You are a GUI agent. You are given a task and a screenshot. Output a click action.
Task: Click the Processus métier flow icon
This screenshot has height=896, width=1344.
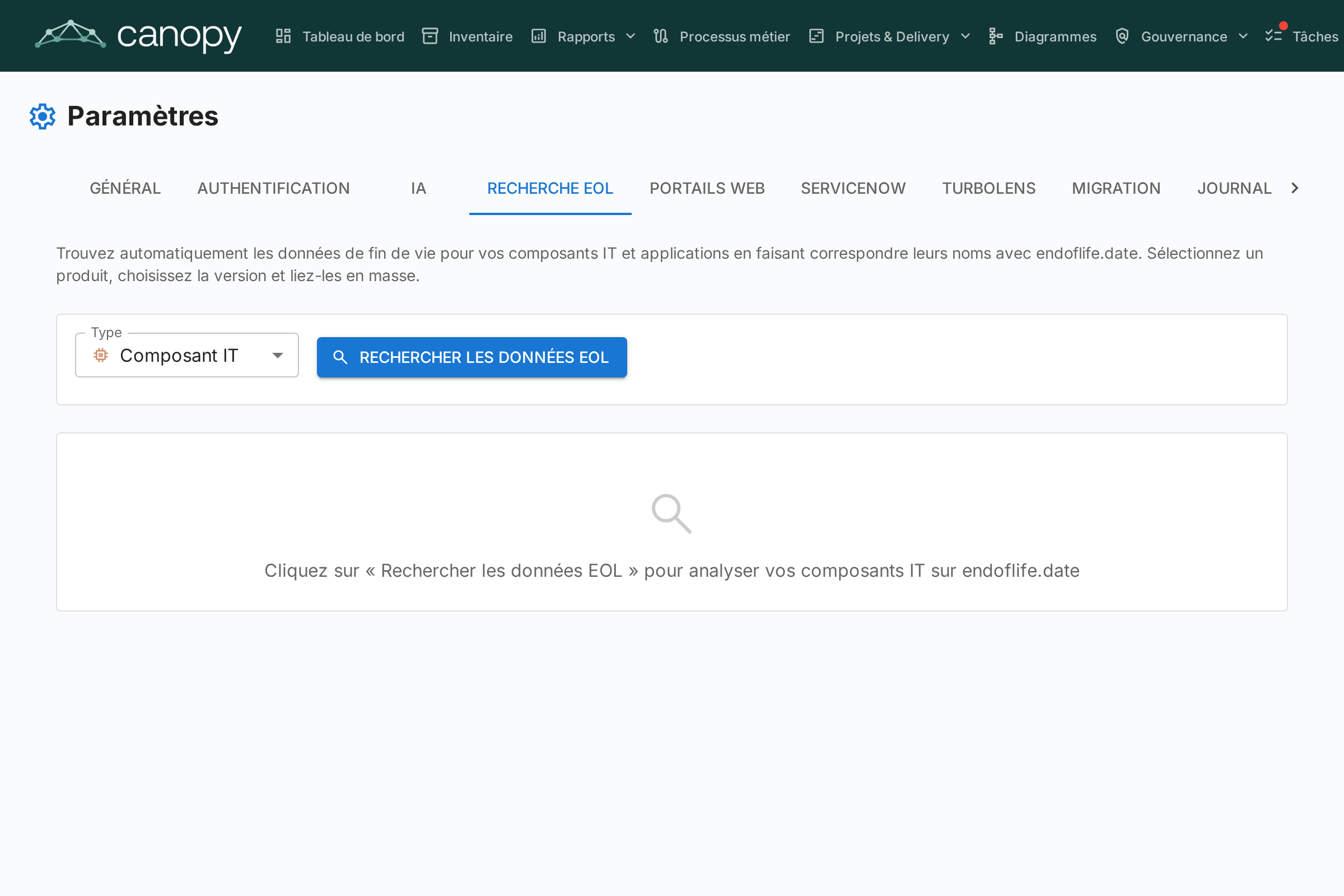click(661, 36)
